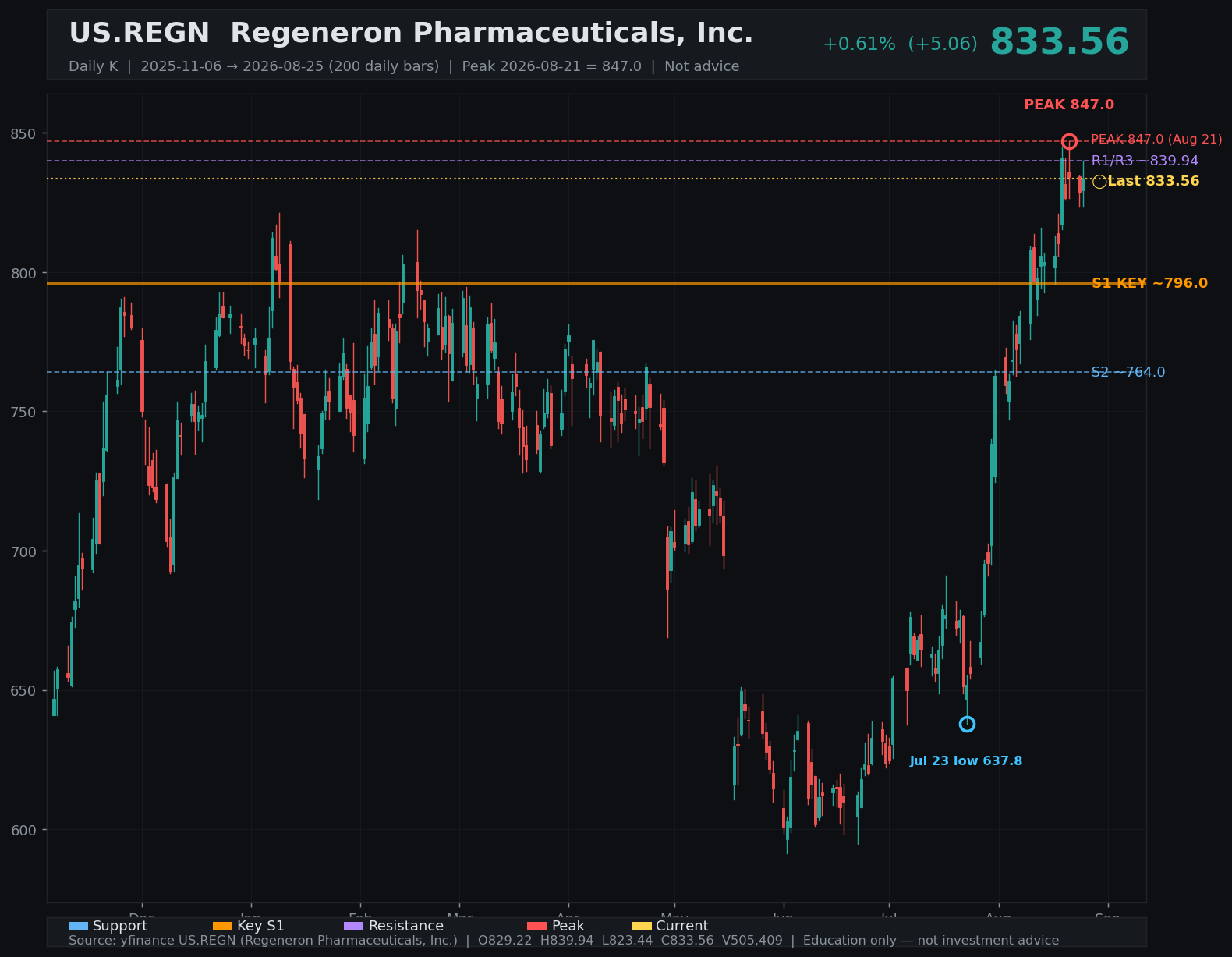Click the yellow circle beside Last 833.56

[1099, 182]
